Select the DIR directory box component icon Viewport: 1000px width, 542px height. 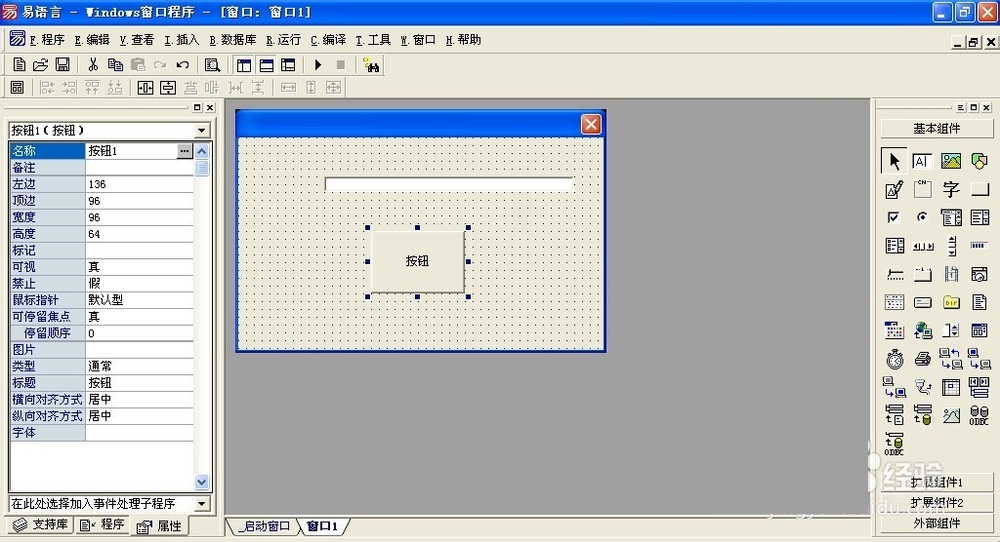(951, 302)
